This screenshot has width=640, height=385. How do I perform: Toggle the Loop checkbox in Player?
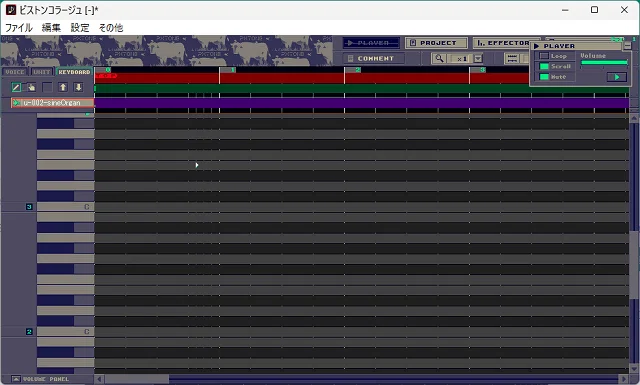(544, 56)
